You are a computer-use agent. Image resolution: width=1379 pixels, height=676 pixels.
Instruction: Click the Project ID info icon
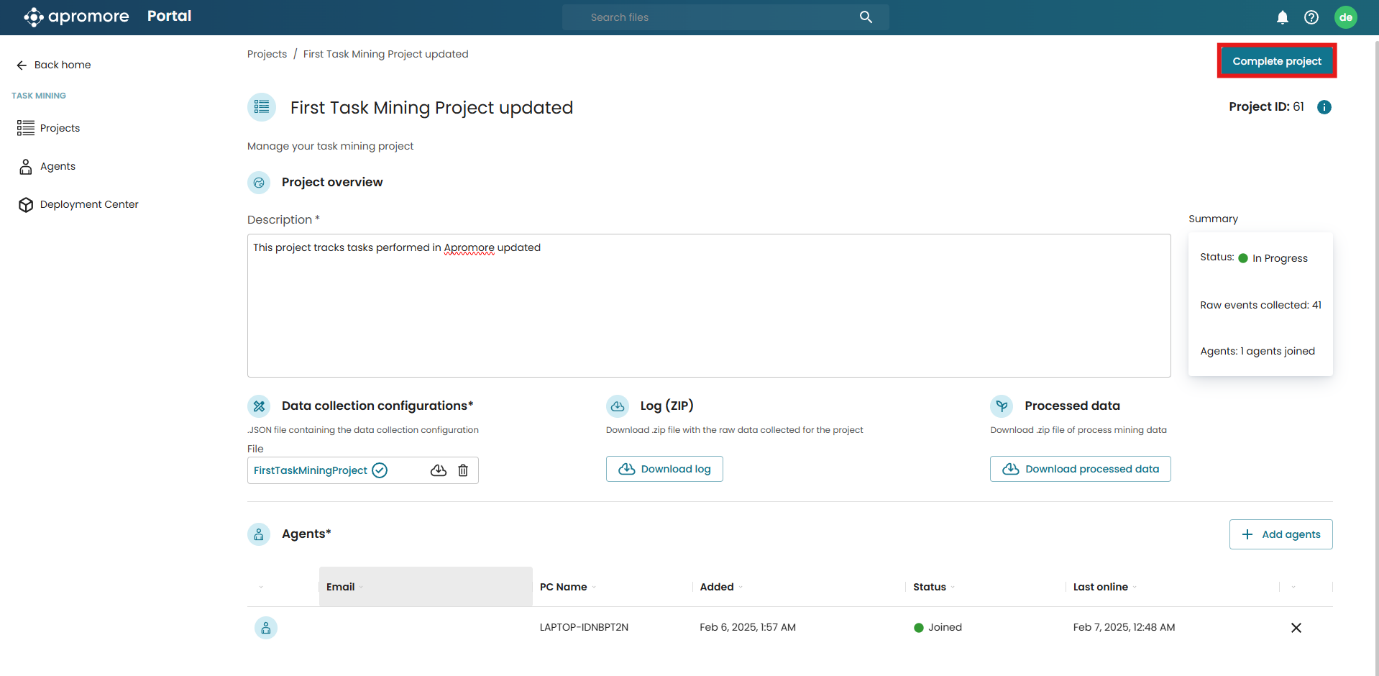pos(1324,107)
